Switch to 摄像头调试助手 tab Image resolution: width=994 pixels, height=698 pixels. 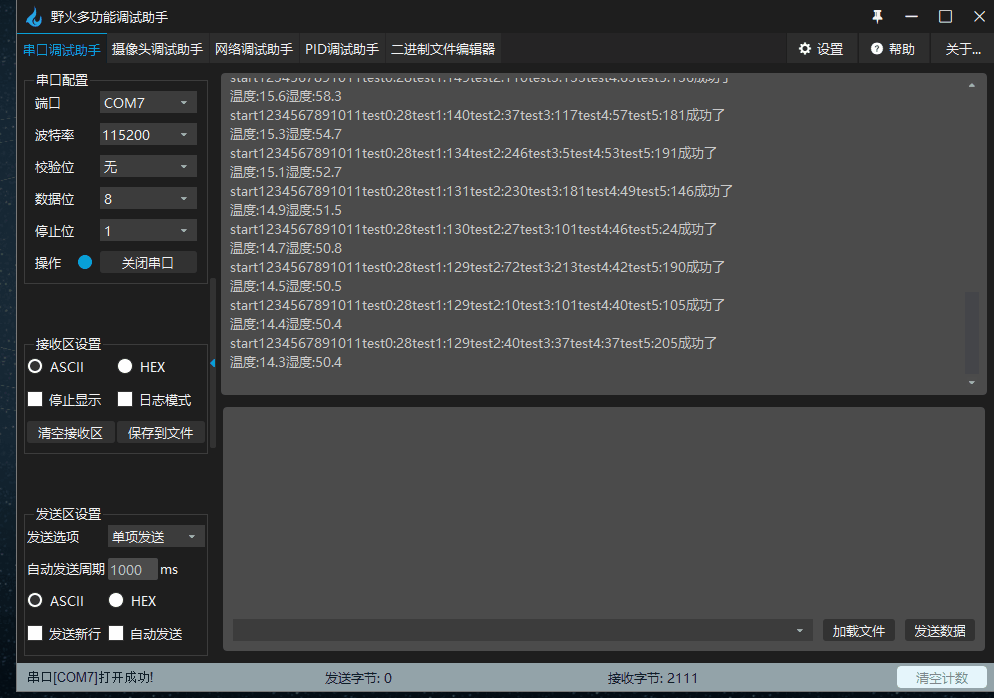[x=157, y=49]
